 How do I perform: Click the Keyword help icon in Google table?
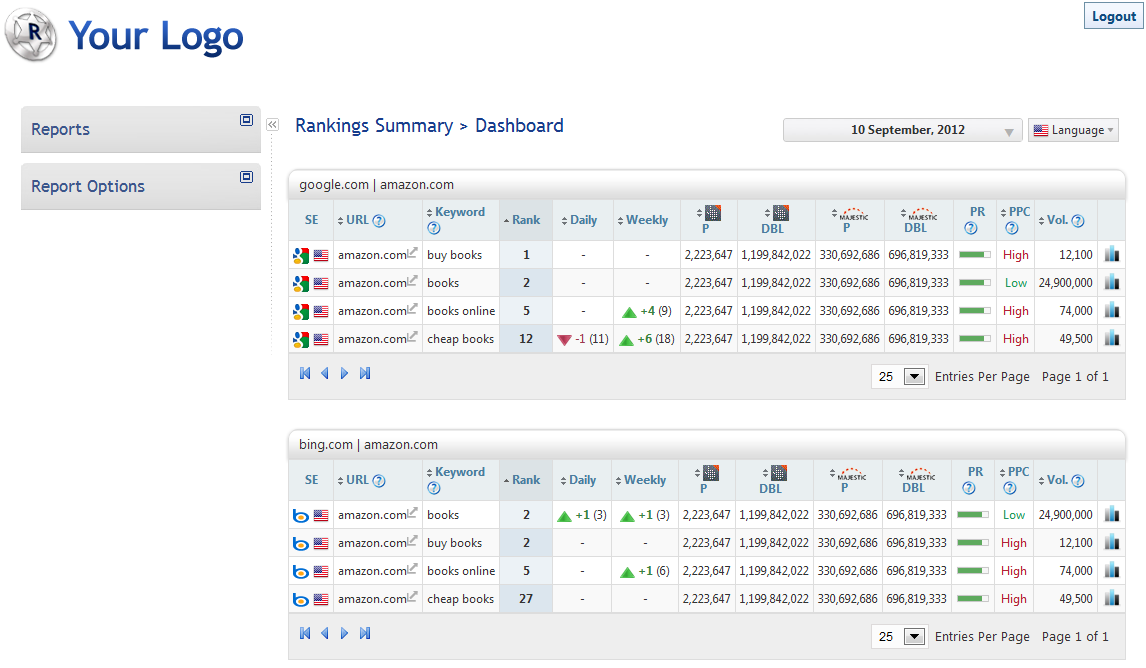434,228
